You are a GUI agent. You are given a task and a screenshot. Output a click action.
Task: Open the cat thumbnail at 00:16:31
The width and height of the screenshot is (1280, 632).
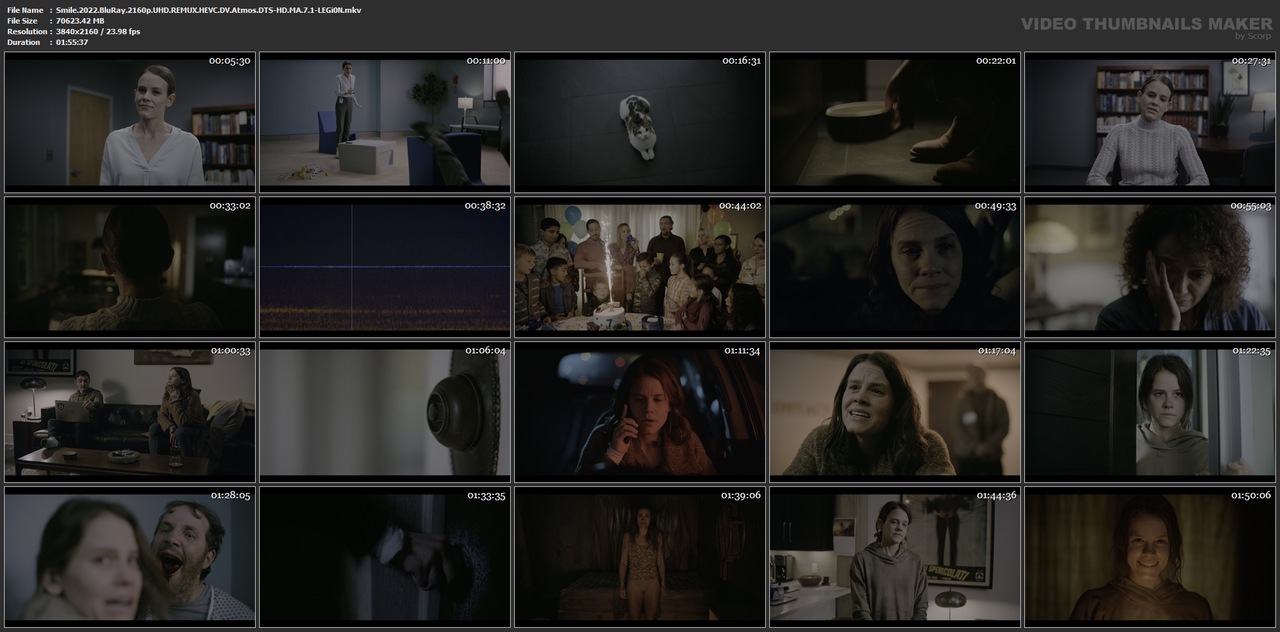coord(640,122)
